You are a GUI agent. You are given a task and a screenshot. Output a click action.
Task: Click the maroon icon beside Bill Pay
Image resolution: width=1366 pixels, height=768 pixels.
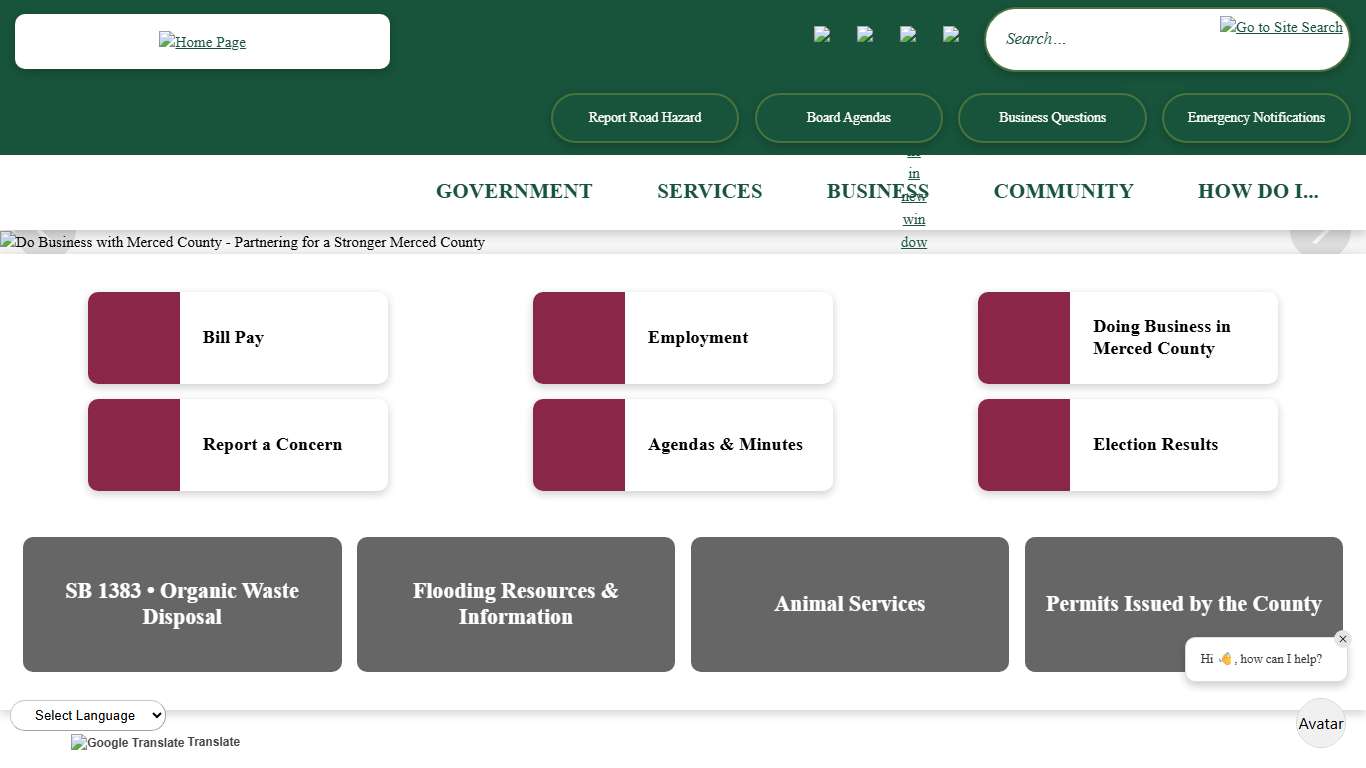pyautogui.click(x=134, y=338)
